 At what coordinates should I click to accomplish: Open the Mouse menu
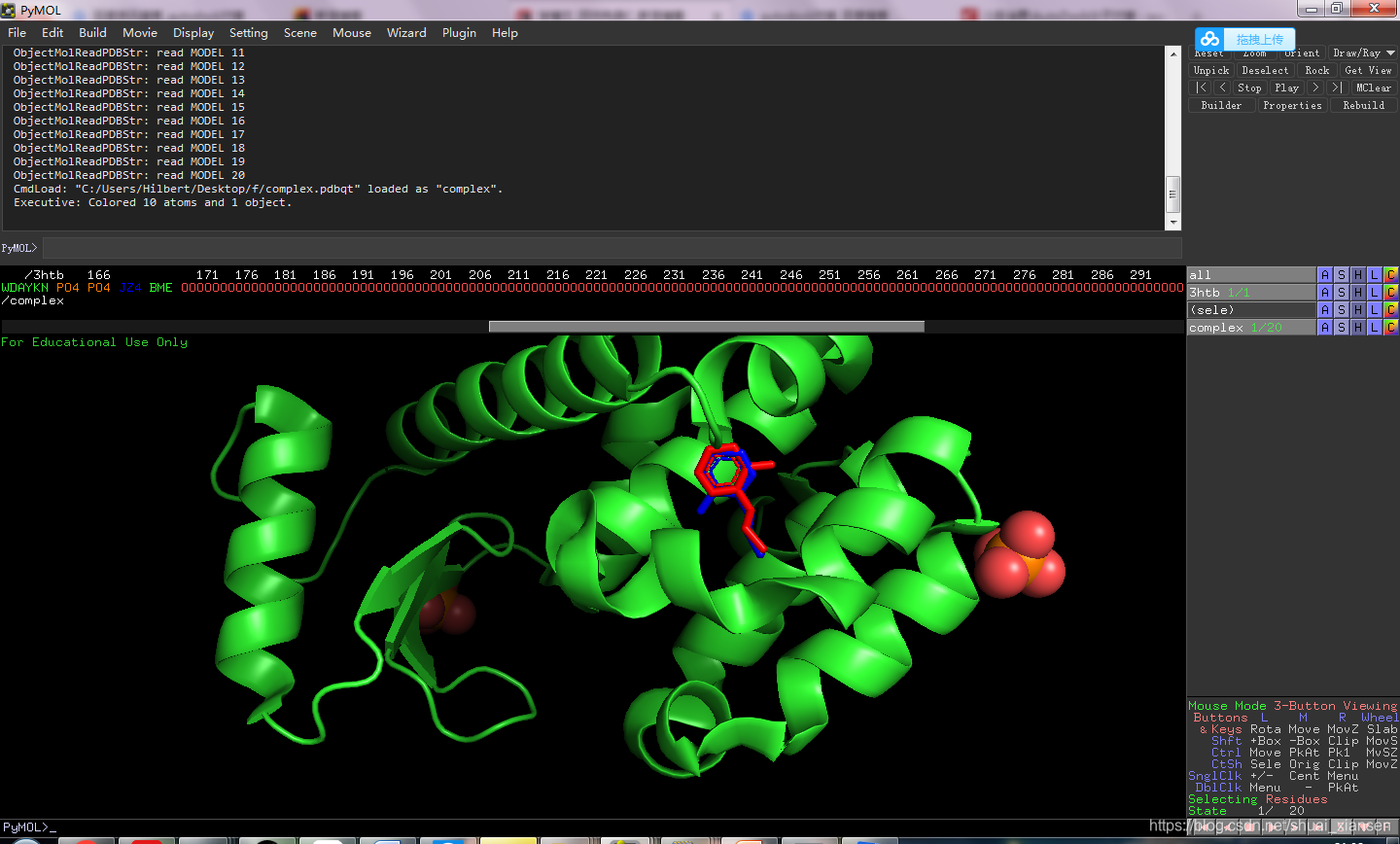[352, 32]
